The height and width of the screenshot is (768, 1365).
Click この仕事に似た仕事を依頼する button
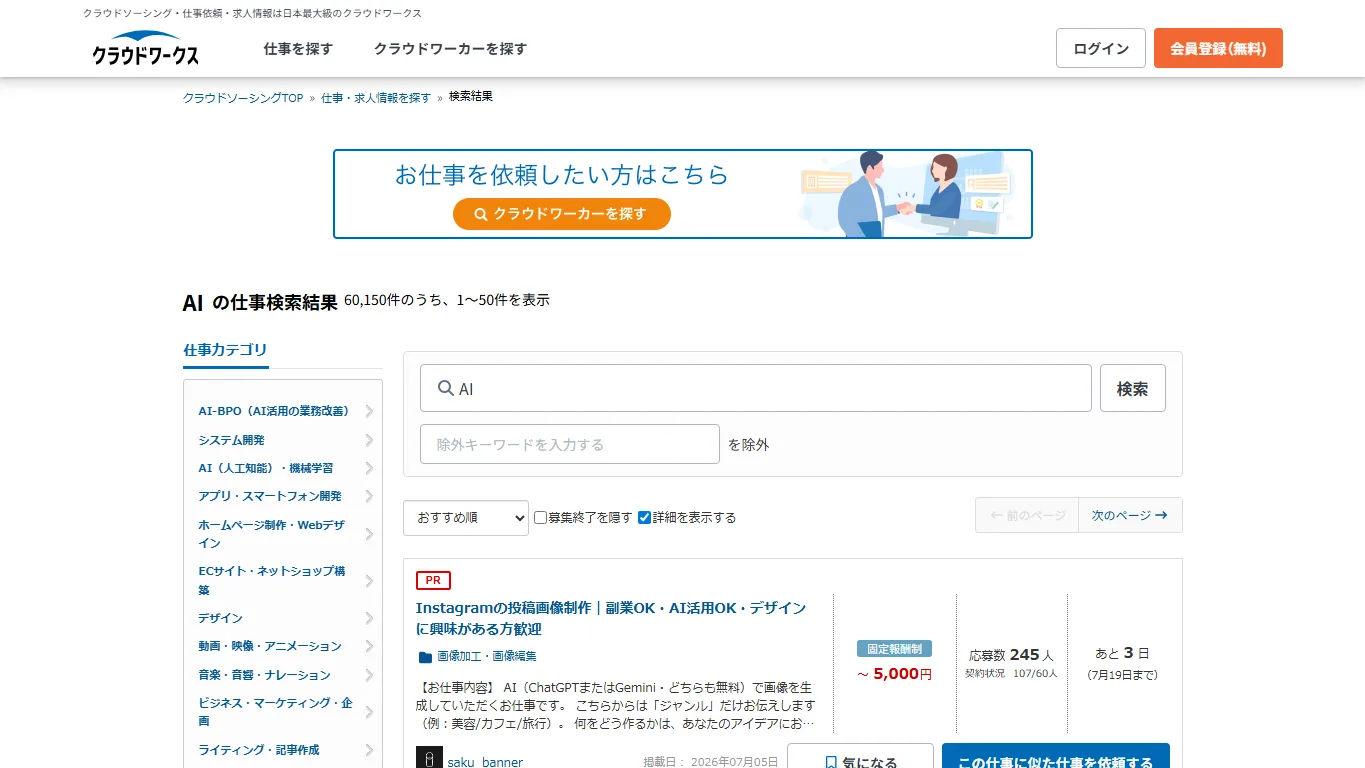(x=1056, y=756)
